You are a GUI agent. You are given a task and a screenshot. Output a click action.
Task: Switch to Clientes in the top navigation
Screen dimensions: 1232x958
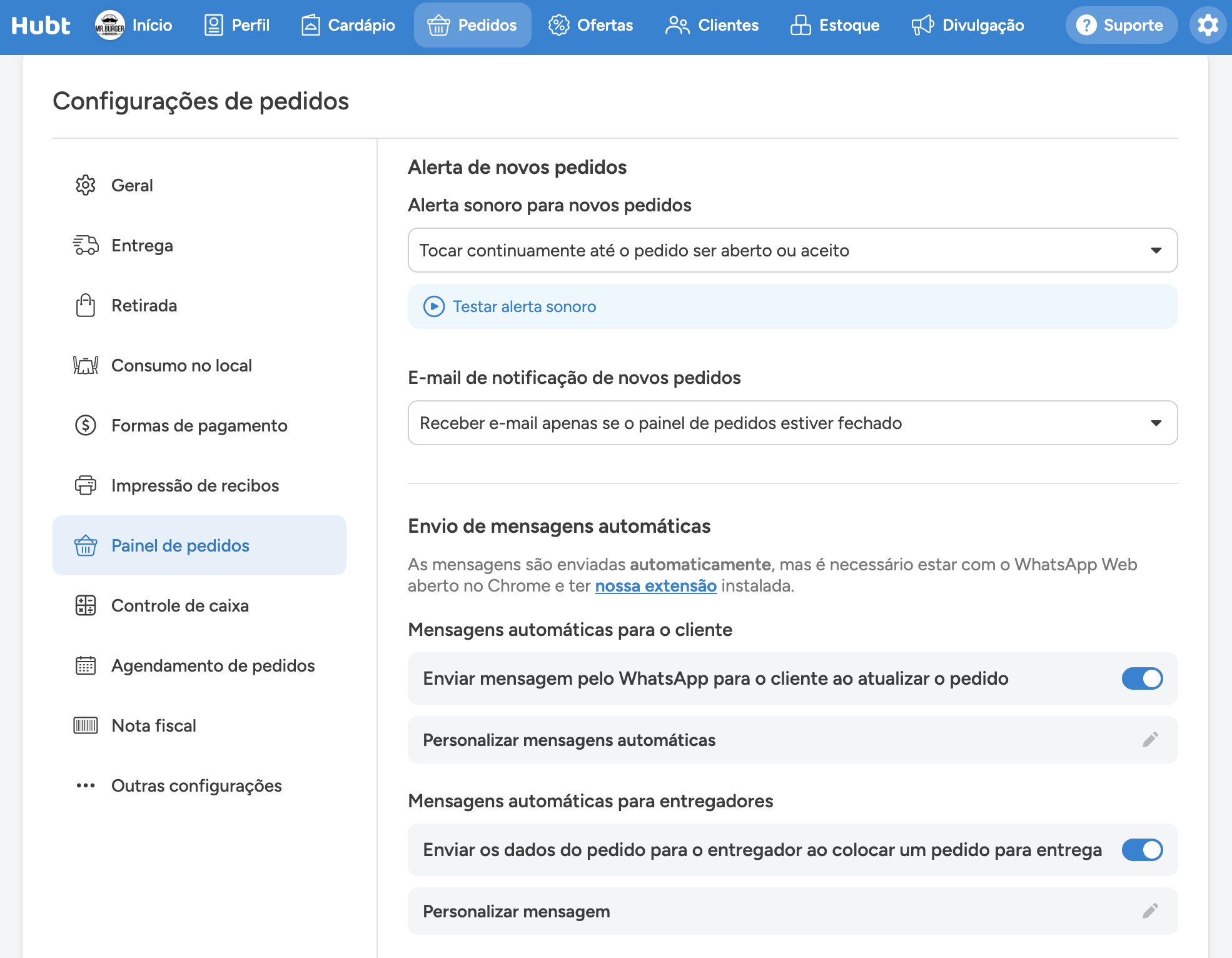coord(712,25)
